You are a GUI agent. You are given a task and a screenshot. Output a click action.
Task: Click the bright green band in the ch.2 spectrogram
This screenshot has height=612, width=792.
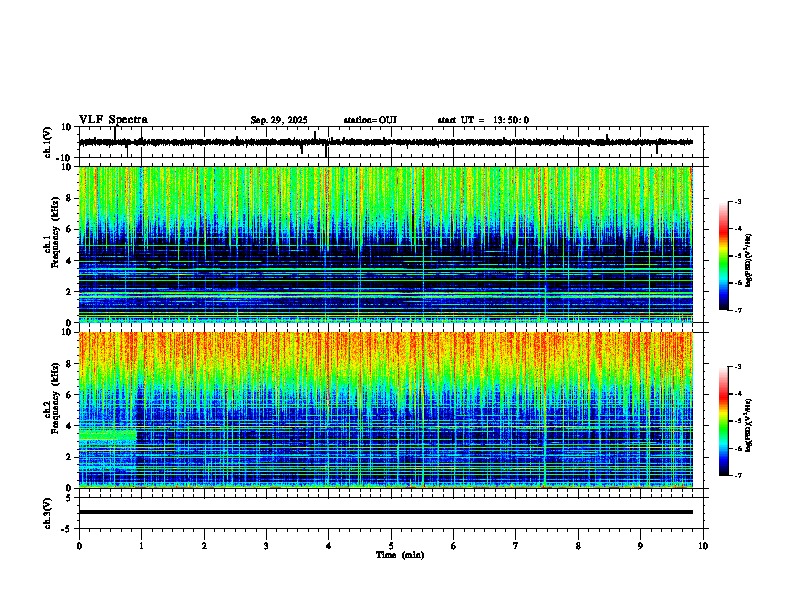(108, 435)
